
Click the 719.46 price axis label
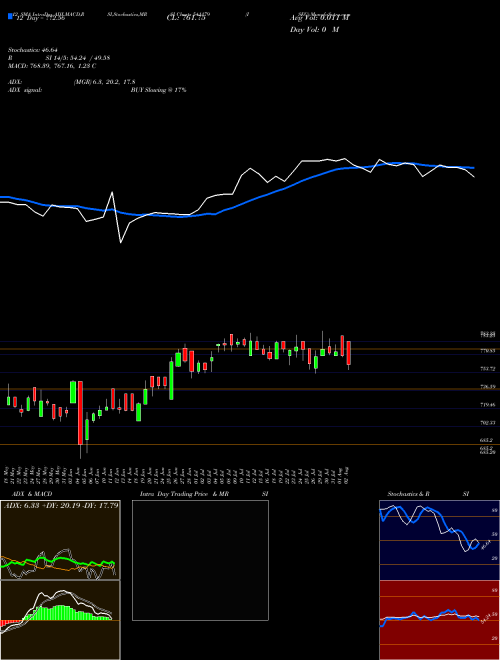[x=487, y=405]
